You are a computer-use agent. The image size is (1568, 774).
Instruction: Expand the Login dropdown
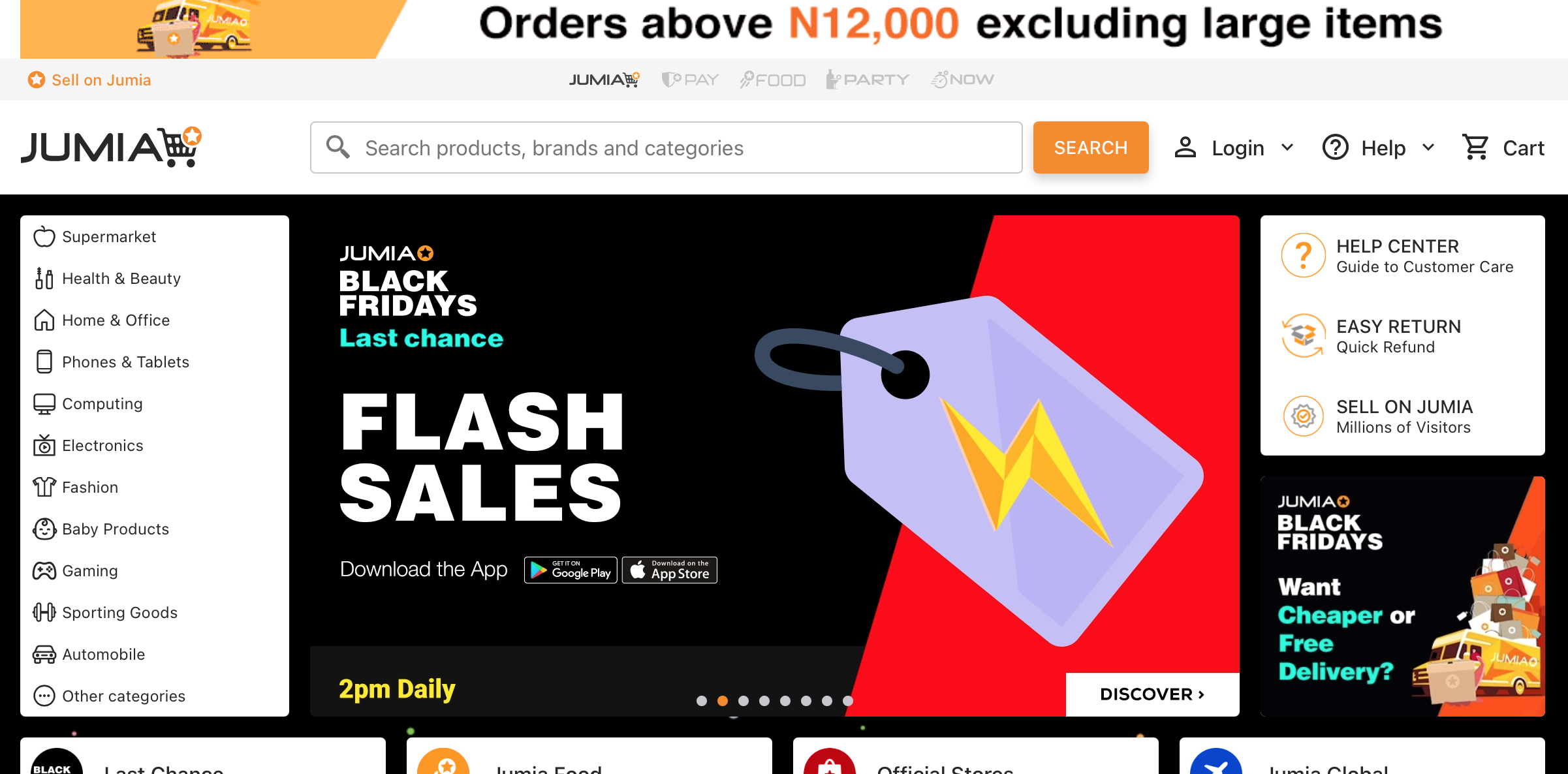[x=1234, y=147]
